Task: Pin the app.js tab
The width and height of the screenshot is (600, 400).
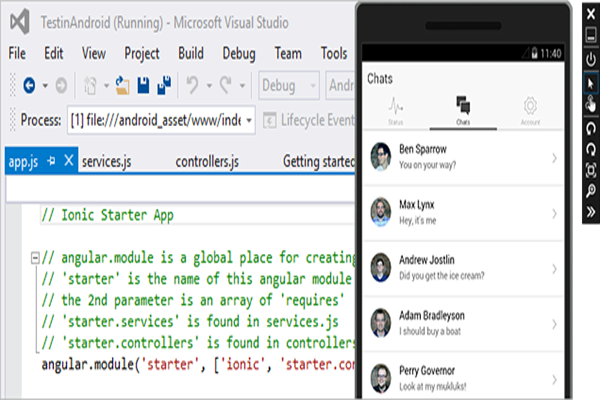Action: click(x=51, y=161)
